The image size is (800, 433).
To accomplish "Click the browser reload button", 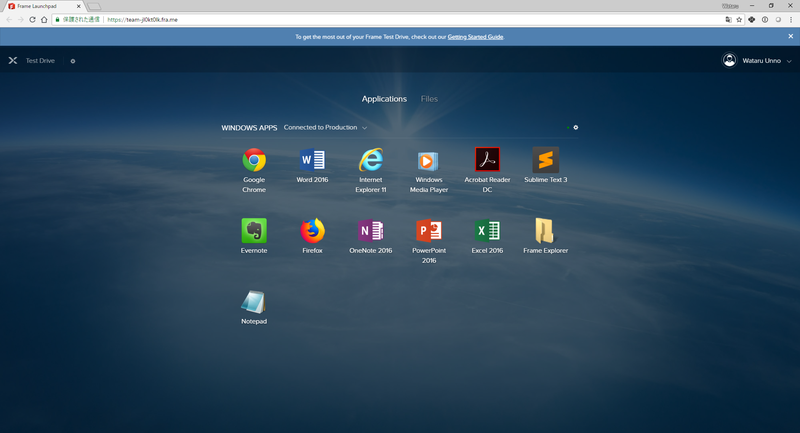I will pos(32,20).
